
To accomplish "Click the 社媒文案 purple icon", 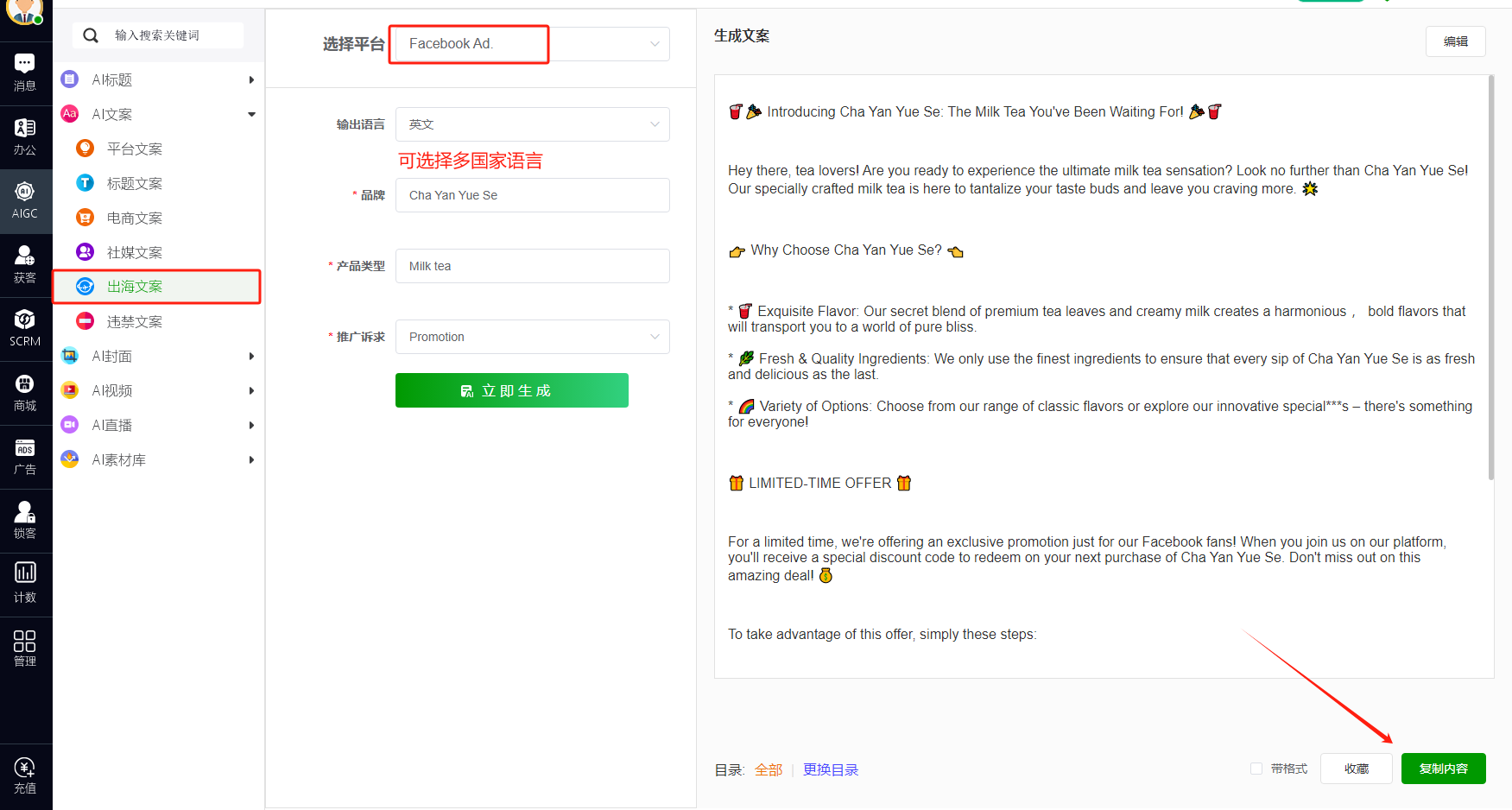I will (85, 252).
